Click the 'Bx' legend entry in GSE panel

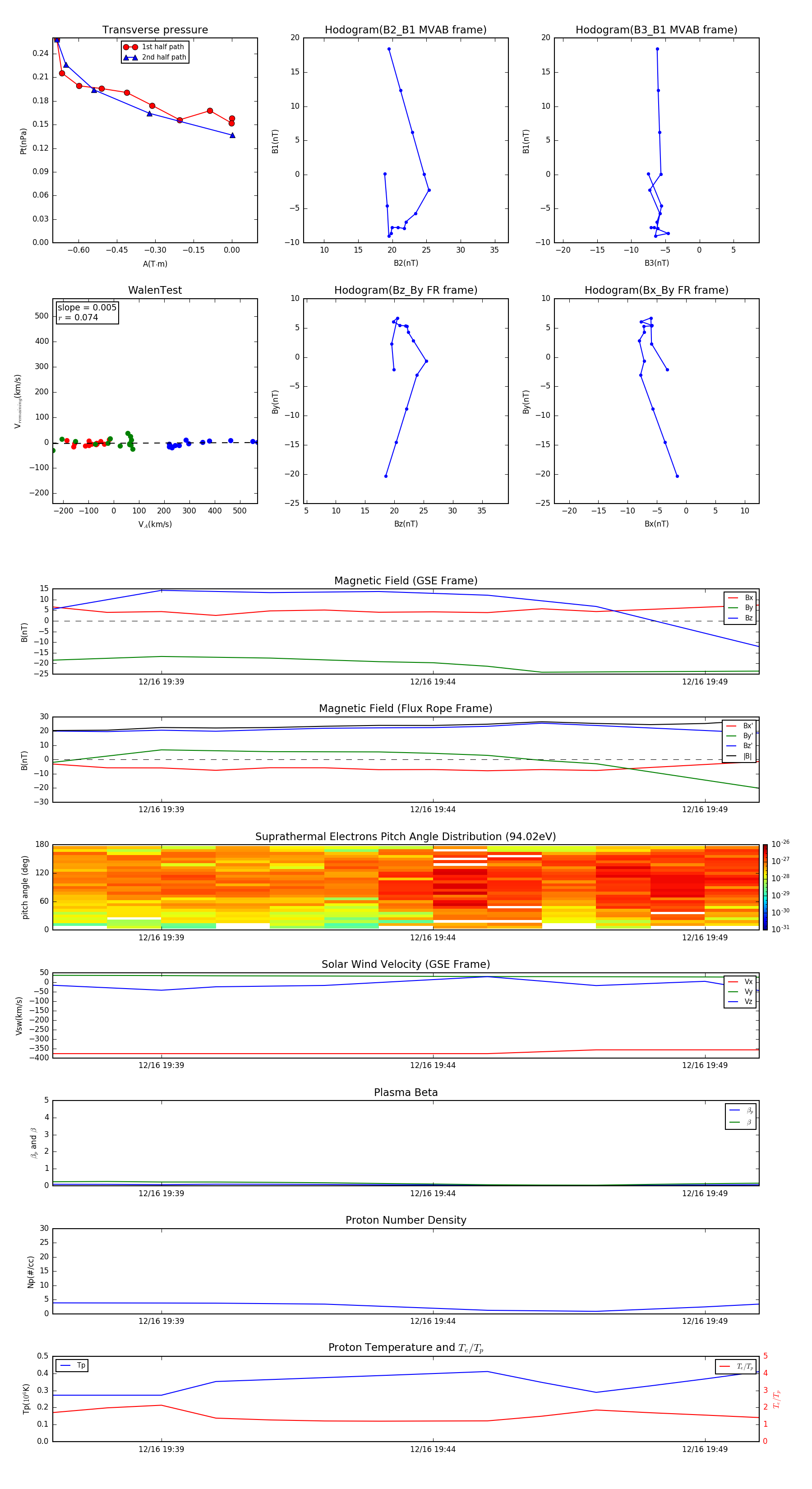(740, 598)
